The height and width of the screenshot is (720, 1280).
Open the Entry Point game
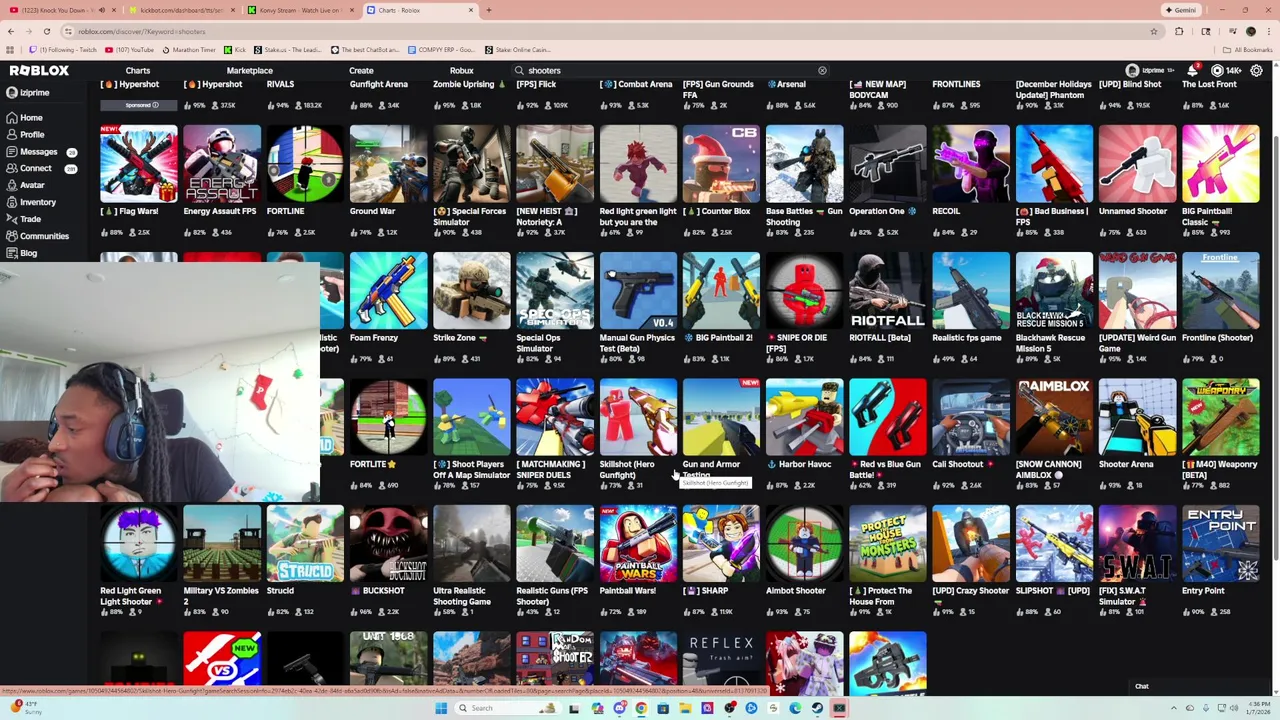click(x=1220, y=544)
